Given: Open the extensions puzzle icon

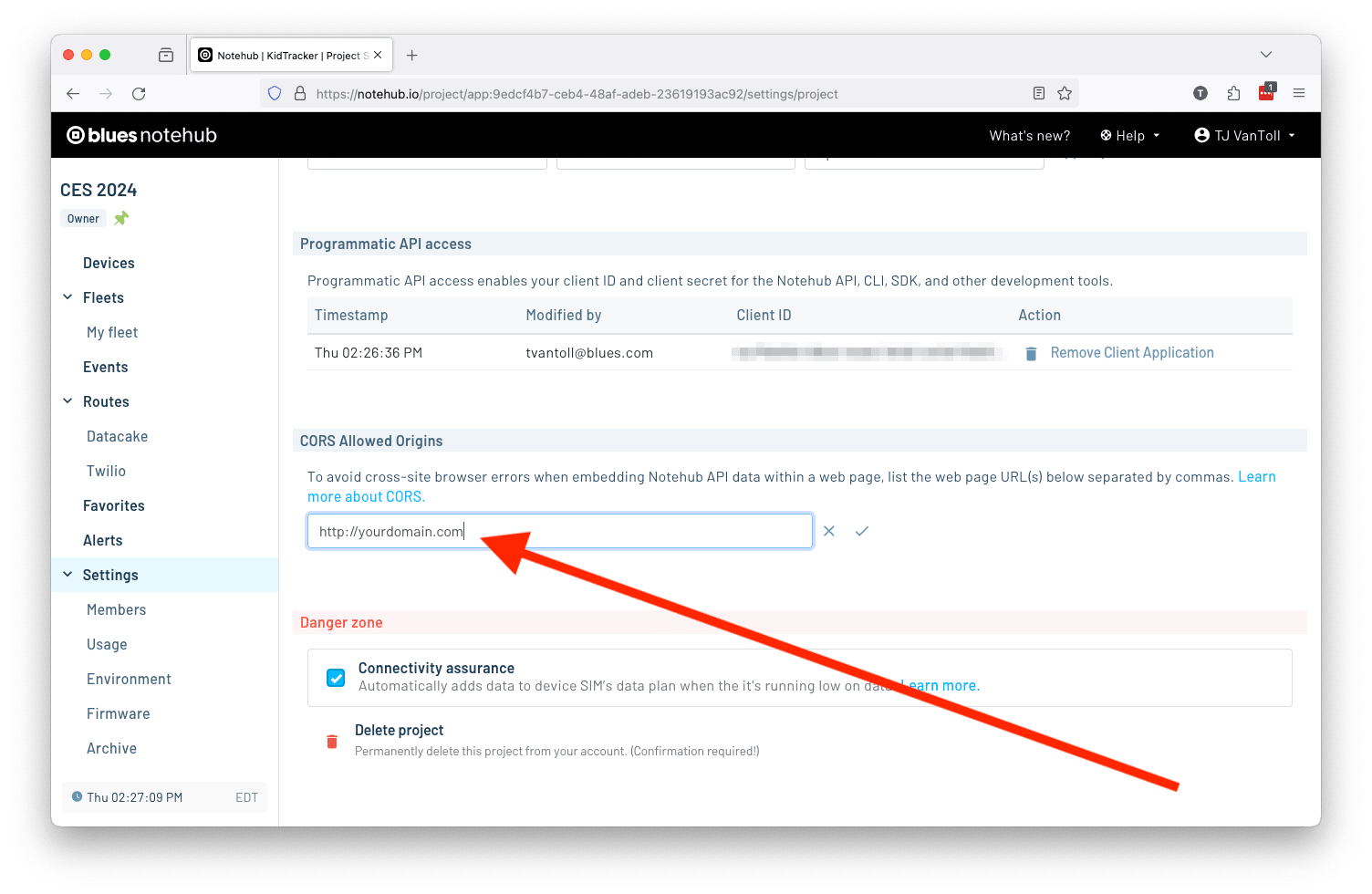Looking at the screenshot, I should [1233, 93].
